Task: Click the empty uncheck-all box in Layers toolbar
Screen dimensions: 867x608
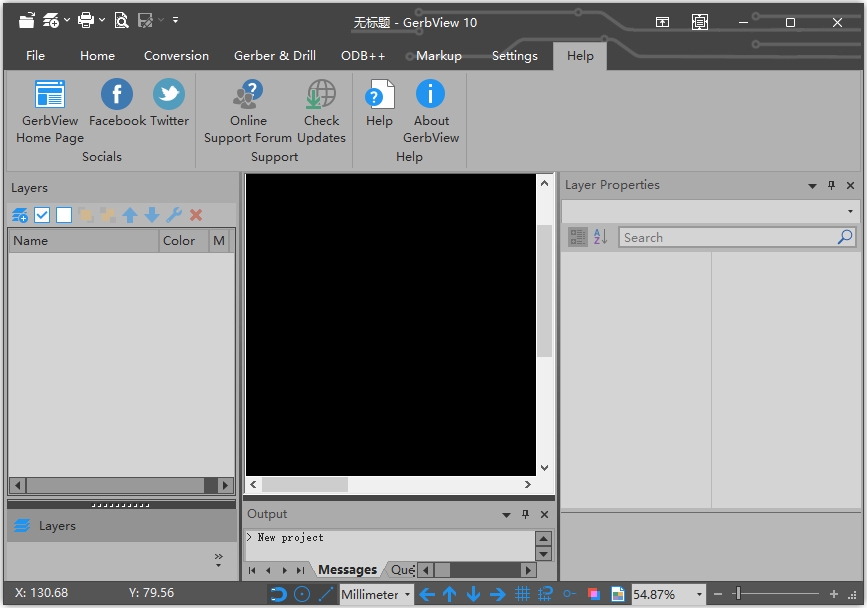Action: pos(64,215)
